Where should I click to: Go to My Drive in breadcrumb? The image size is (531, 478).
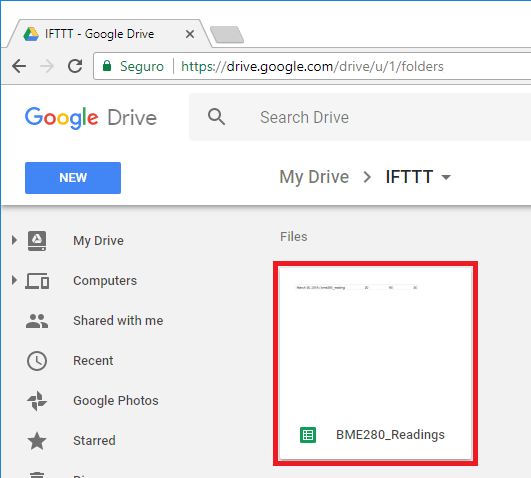tap(314, 177)
